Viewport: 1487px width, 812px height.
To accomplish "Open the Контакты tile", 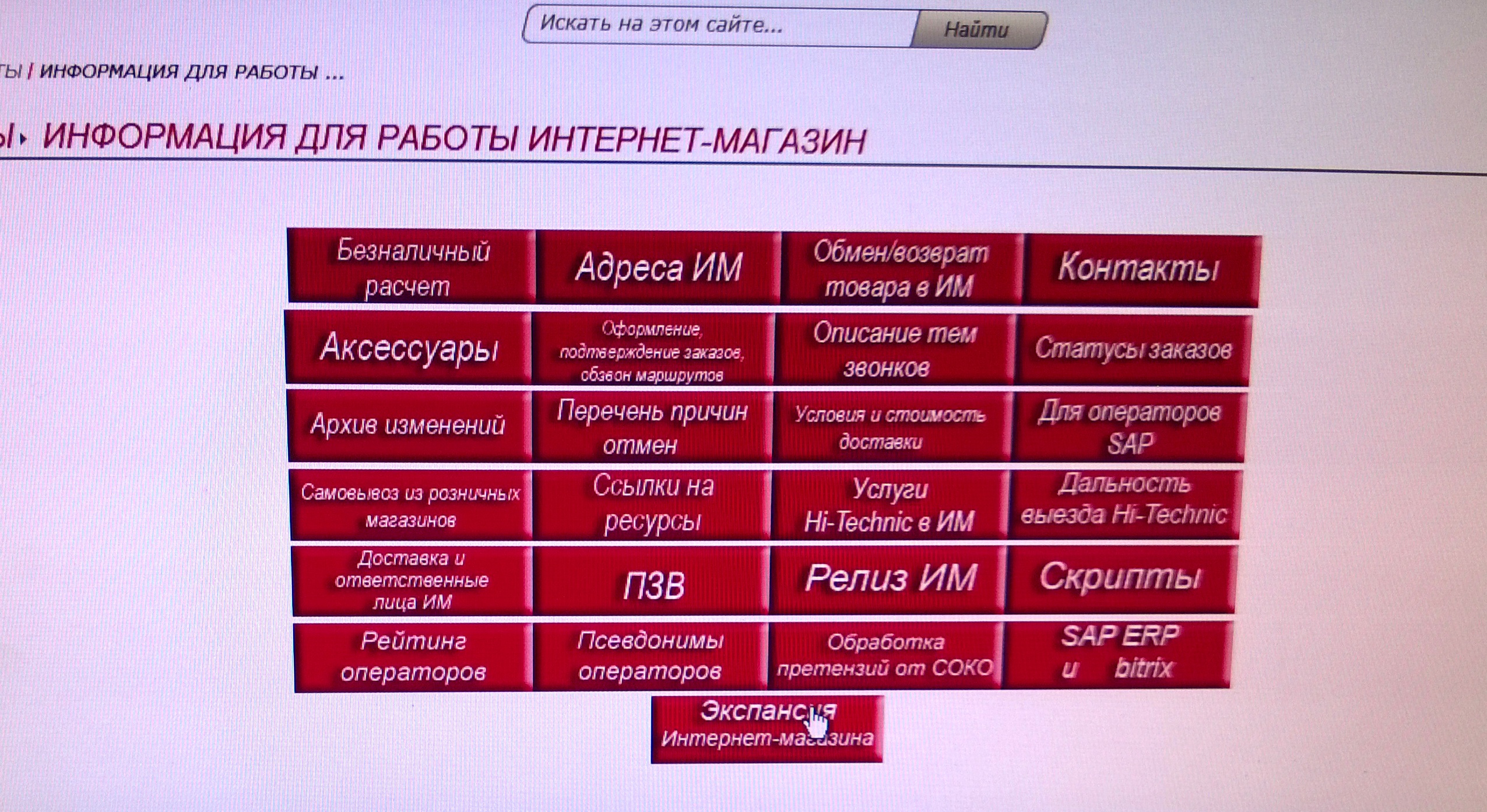I will click(1139, 270).
